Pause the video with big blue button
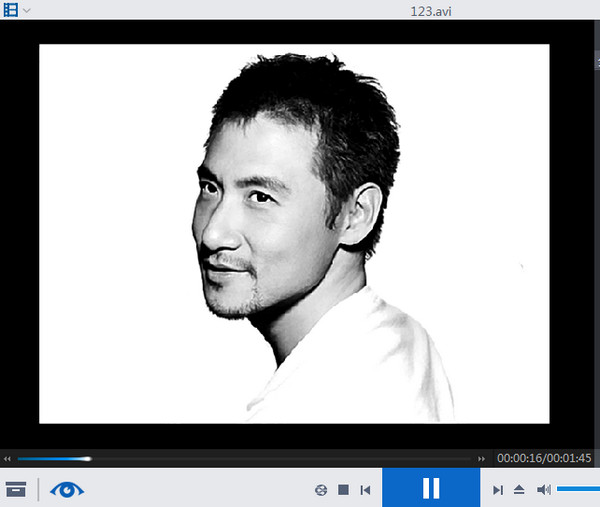Viewport: 600px width, 507px height. coord(431,488)
